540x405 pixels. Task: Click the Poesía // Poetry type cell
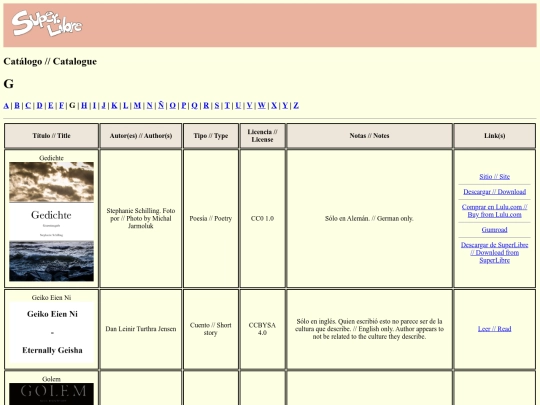[x=211, y=218]
